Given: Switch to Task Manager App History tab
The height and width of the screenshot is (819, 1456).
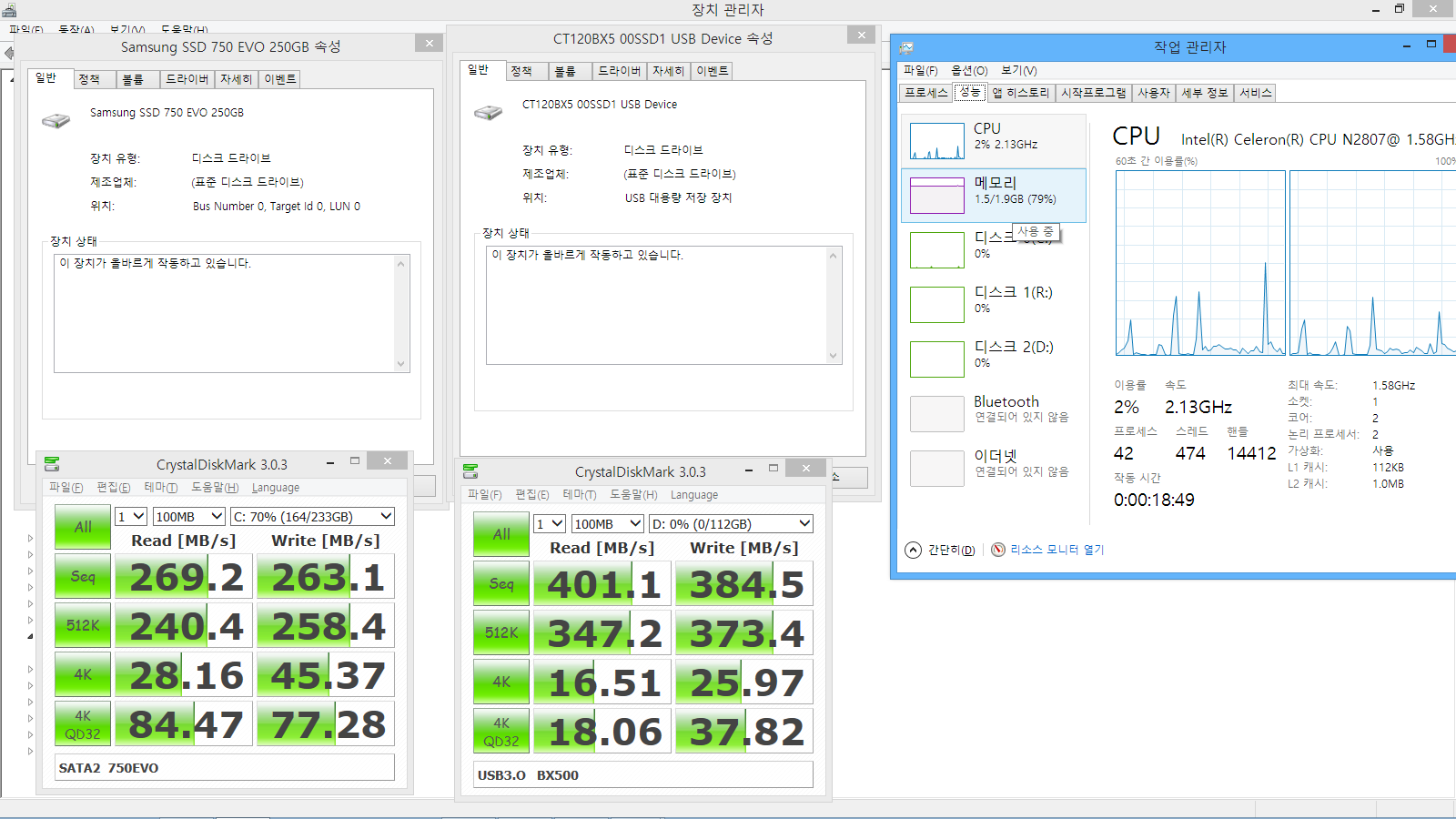Looking at the screenshot, I should pos(1020,93).
